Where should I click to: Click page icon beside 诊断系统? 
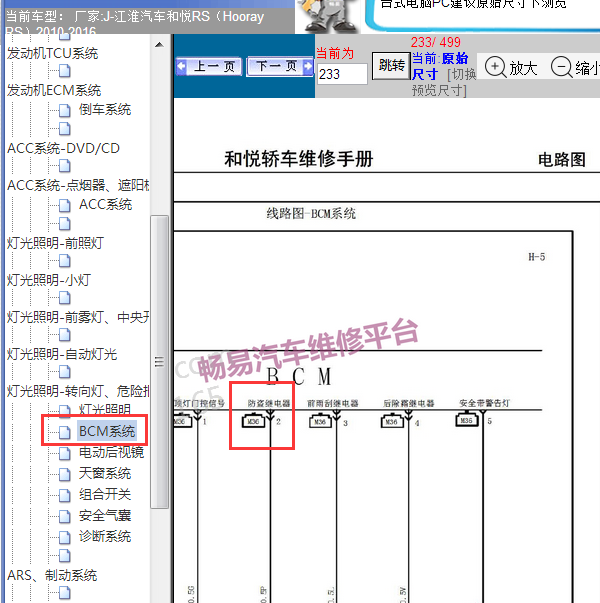pyautogui.click(x=65, y=537)
